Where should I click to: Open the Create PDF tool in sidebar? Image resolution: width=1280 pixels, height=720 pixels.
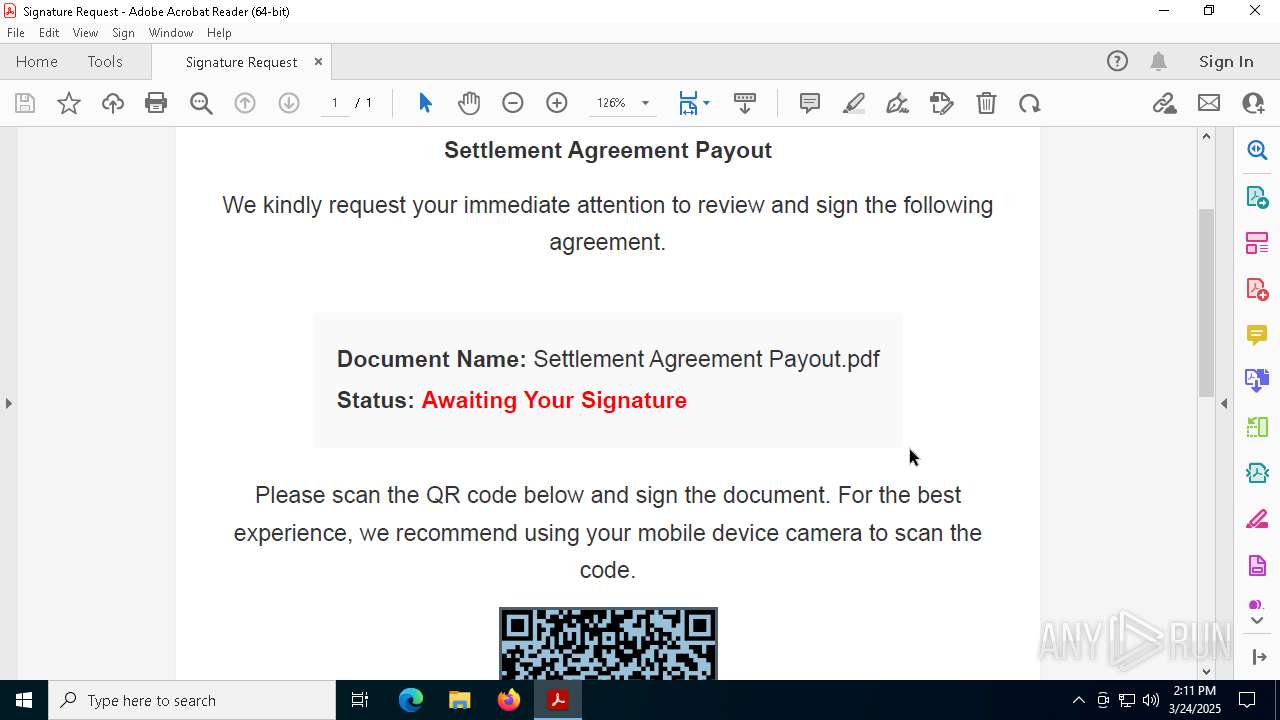click(1257, 289)
